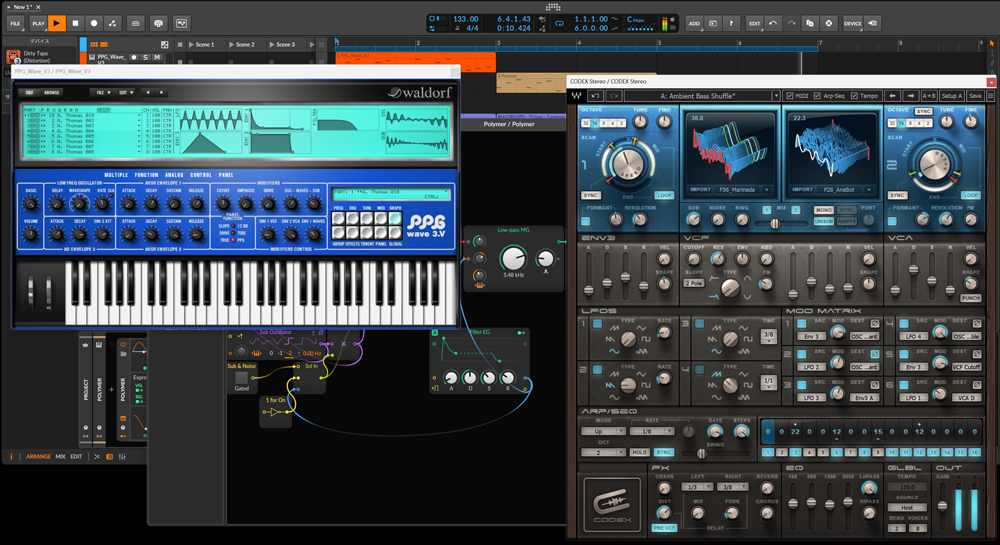Open Arp/Seq Mode Up dropdown
Image resolution: width=1000 pixels, height=545 pixels.
coord(603,432)
